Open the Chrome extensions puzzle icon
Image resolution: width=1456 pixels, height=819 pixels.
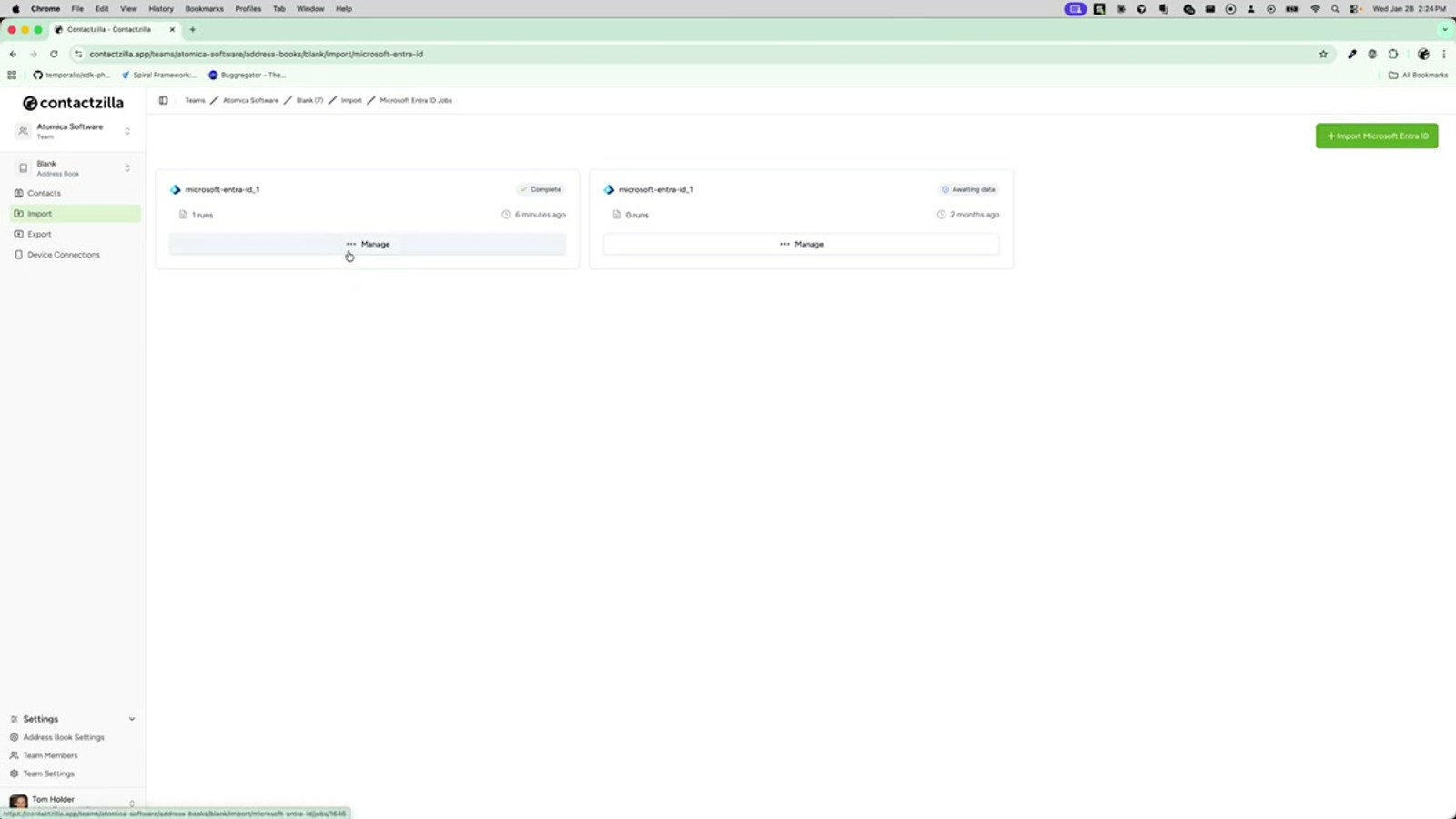click(1392, 54)
